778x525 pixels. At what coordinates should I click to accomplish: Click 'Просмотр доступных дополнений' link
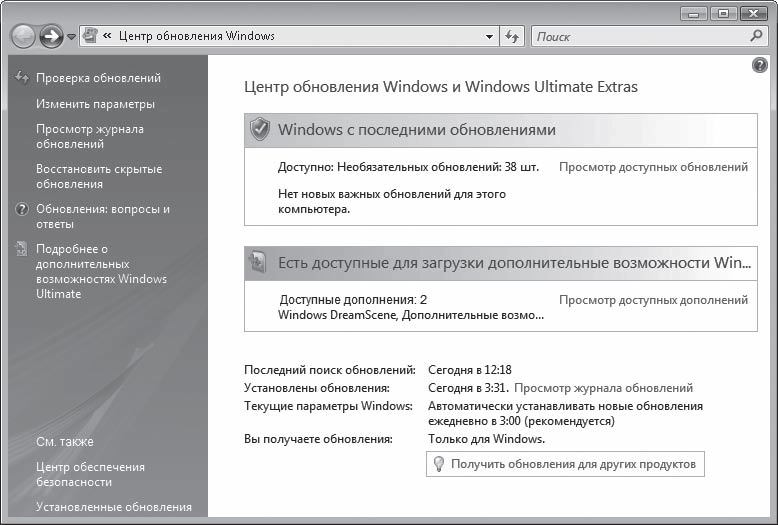[652, 299]
